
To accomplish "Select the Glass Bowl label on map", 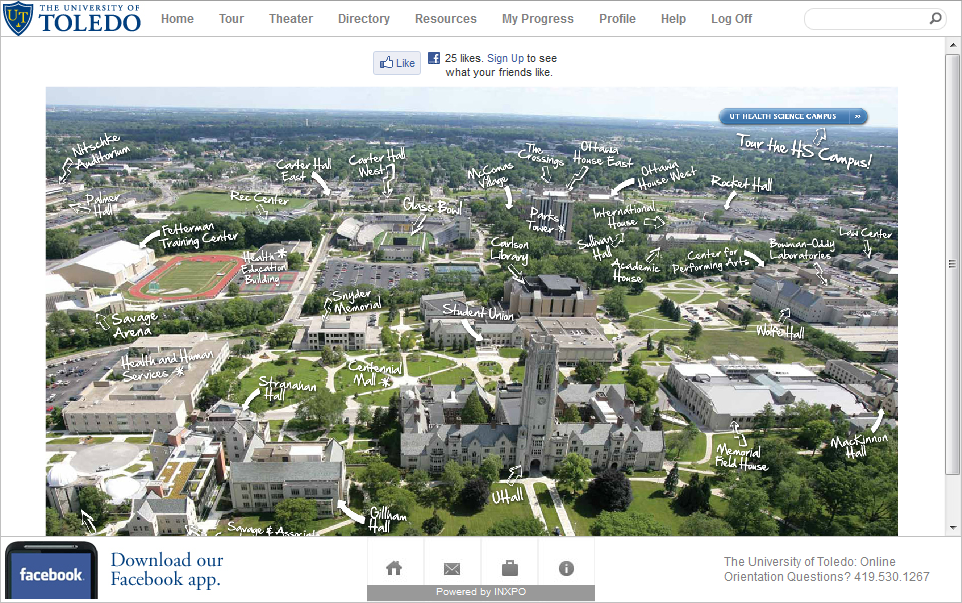I will pyautogui.click(x=432, y=205).
